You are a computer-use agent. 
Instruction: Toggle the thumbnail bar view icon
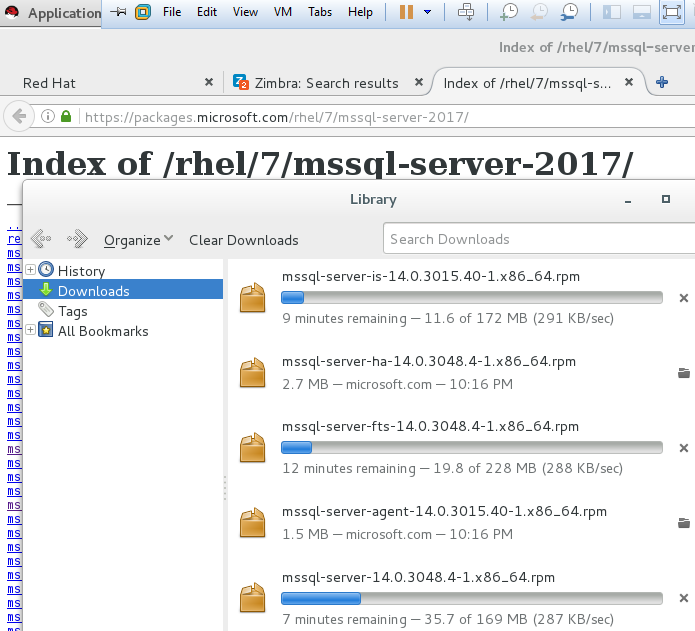[x=641, y=12]
